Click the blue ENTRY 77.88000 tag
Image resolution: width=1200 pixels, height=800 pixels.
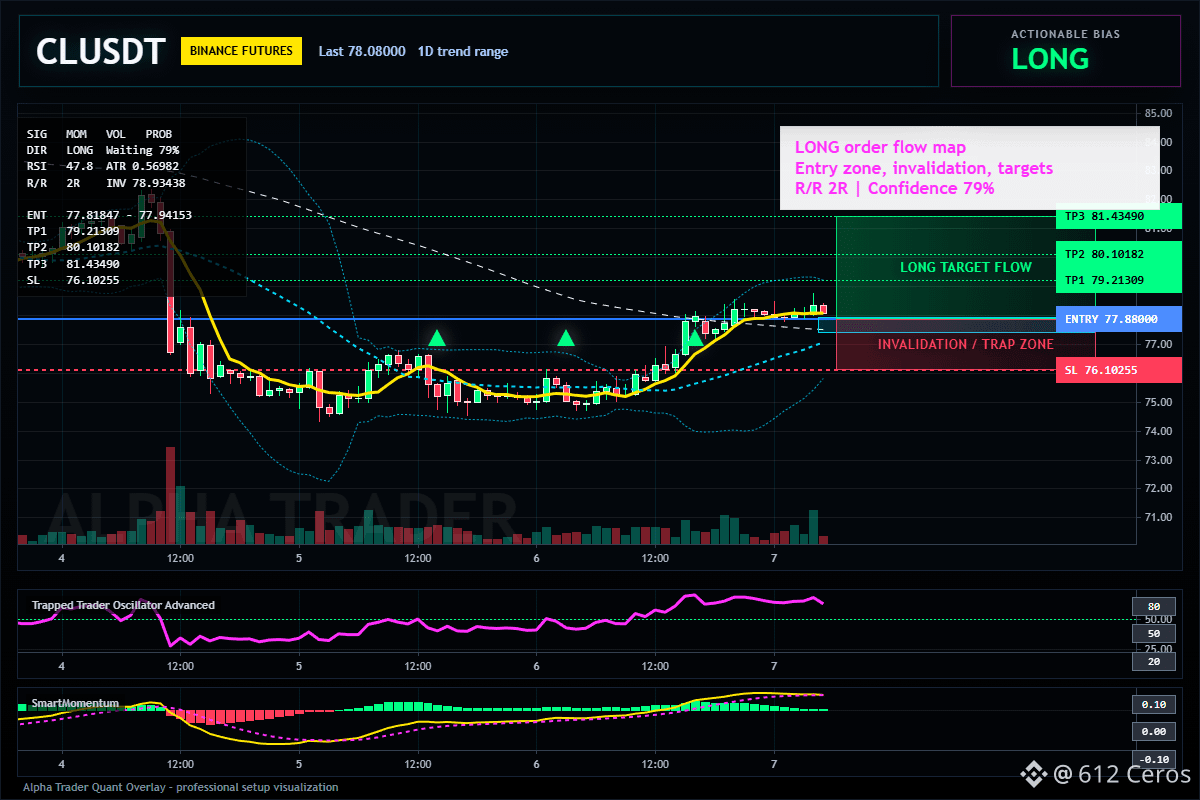click(1118, 319)
